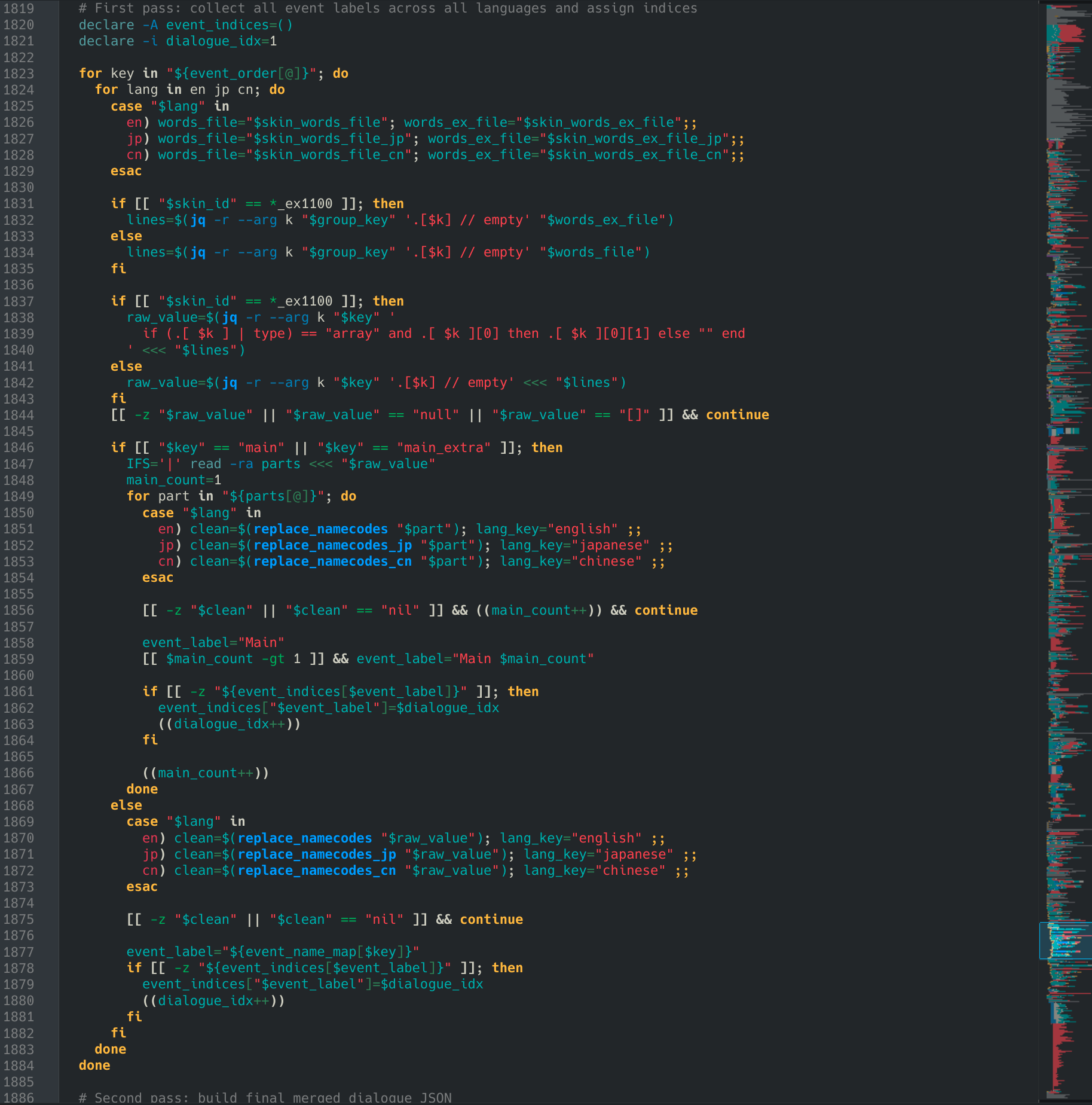The image size is (1092, 1105).
Task: Click the "done" keyword on line 1867
Action: [x=142, y=789]
